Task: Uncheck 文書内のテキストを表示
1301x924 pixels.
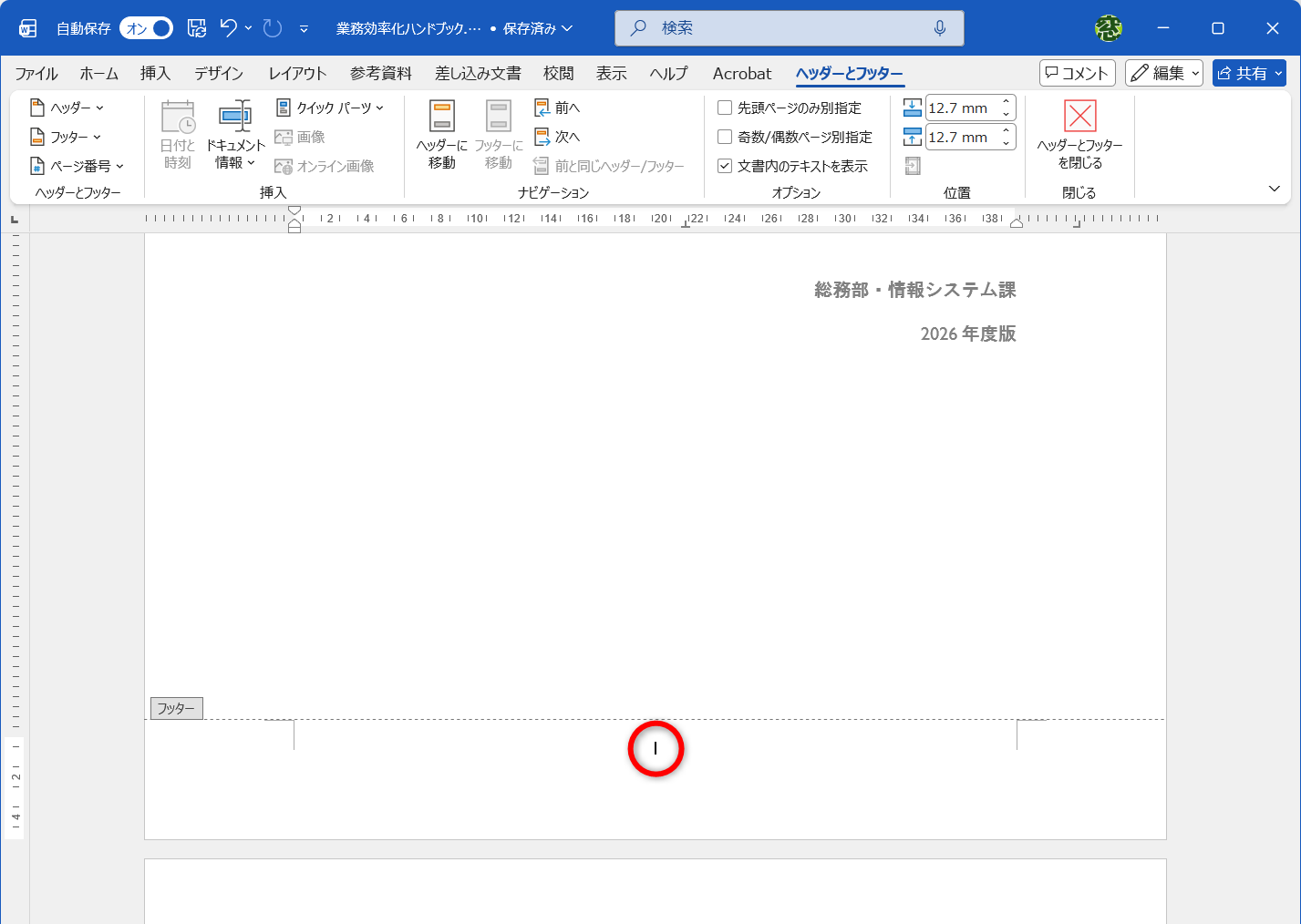Action: tap(725, 166)
